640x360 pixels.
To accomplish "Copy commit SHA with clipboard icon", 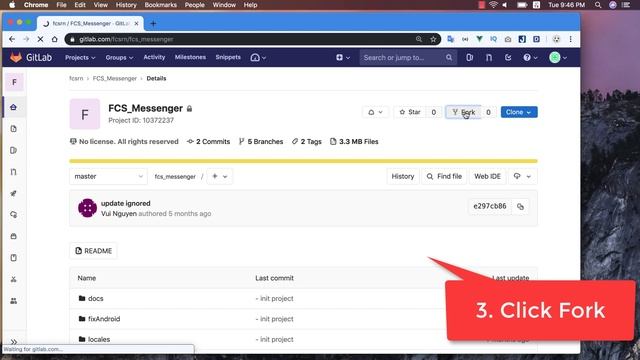I will pos(520,207).
